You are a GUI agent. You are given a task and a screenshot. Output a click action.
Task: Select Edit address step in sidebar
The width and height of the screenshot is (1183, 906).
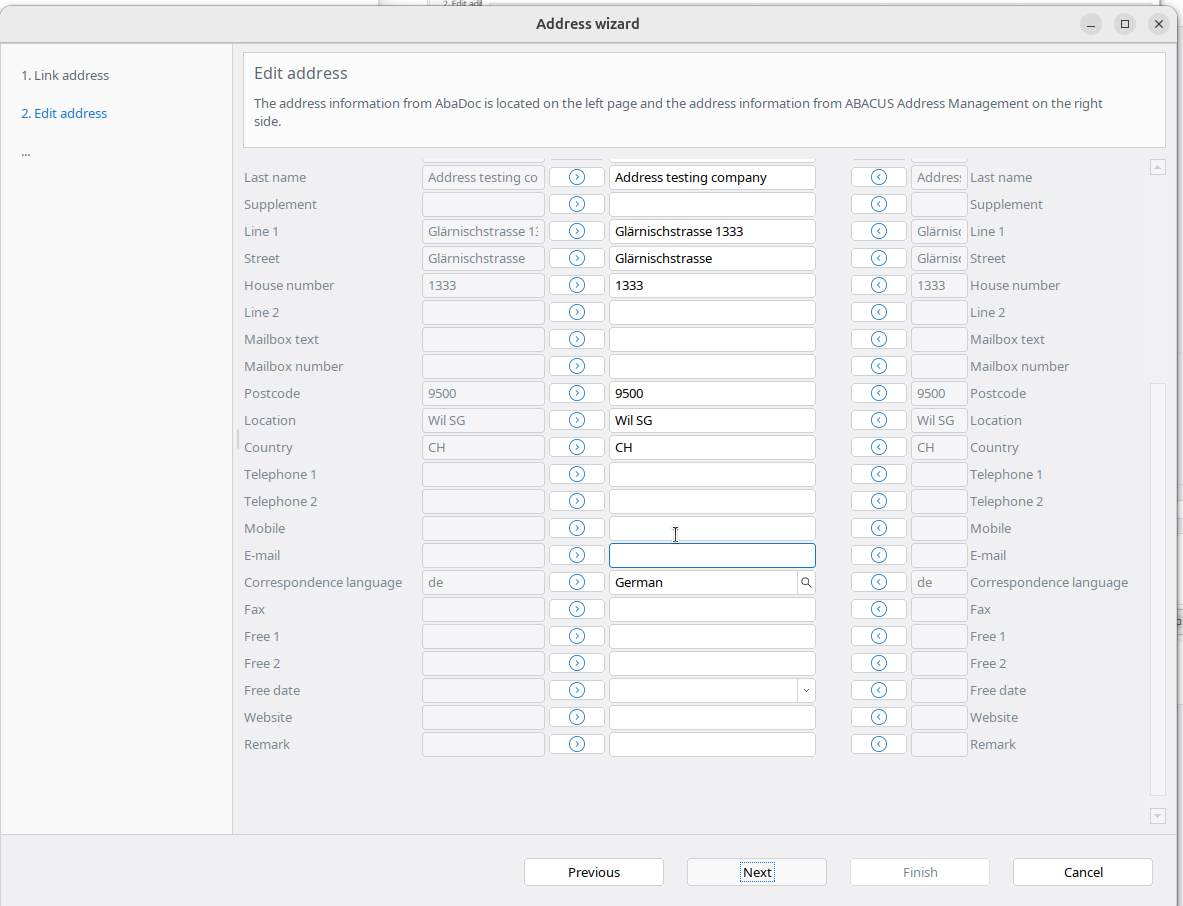click(x=64, y=113)
